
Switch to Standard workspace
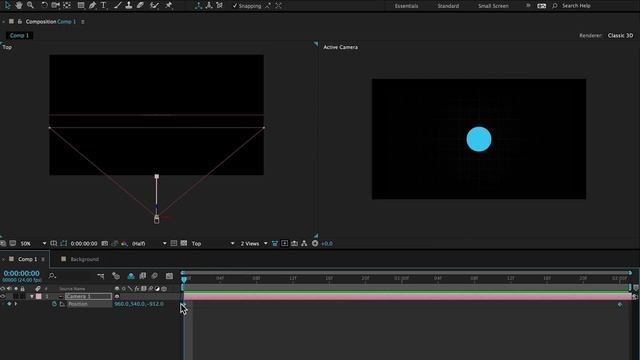tap(448, 6)
